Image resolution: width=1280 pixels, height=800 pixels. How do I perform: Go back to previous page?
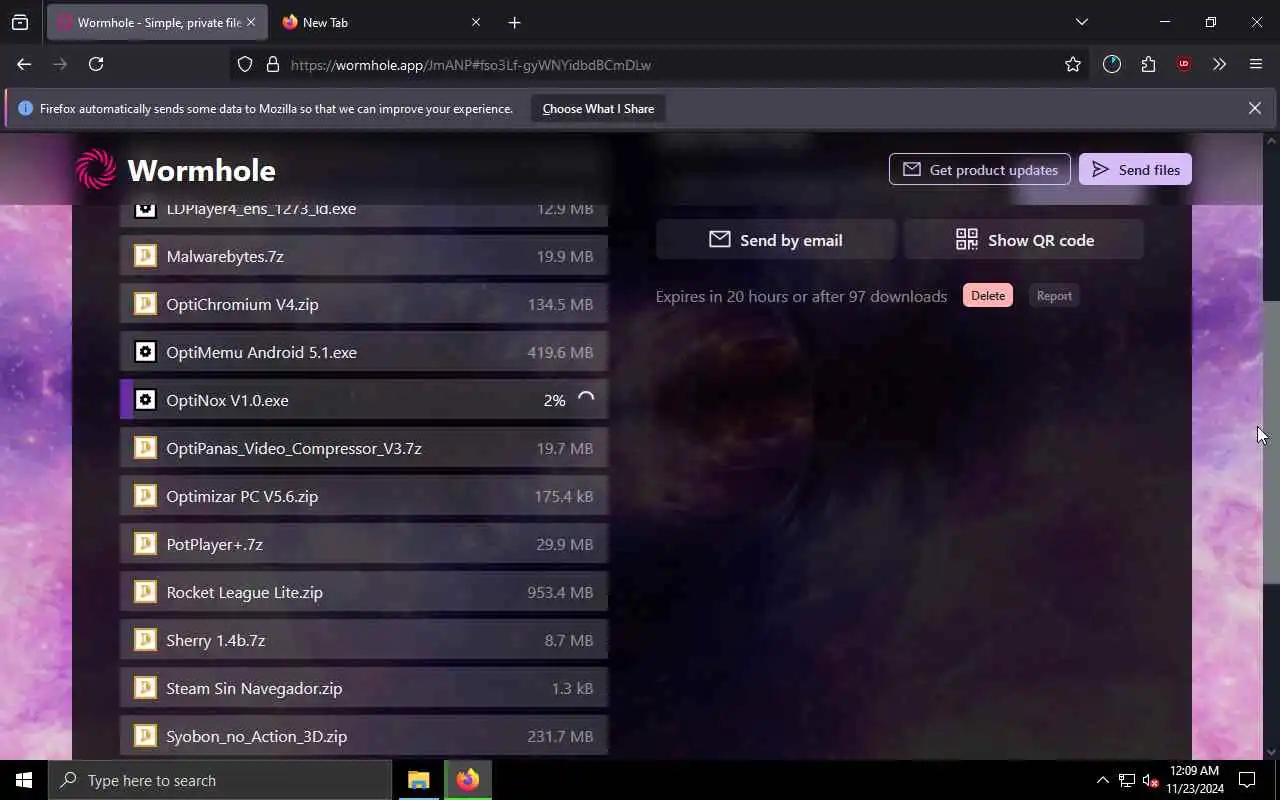coord(24,64)
